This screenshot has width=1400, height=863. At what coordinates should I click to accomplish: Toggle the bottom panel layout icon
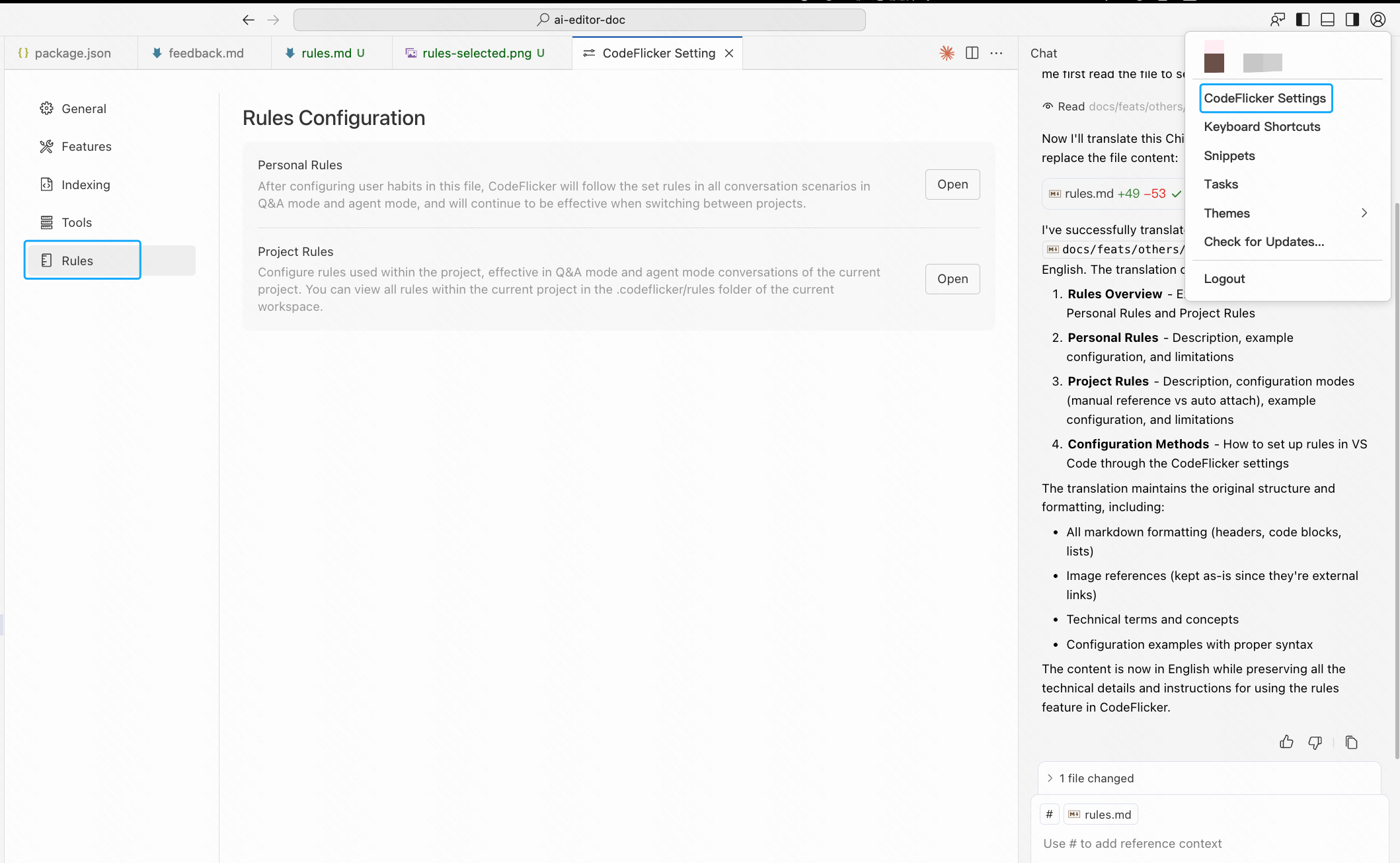[1327, 20]
